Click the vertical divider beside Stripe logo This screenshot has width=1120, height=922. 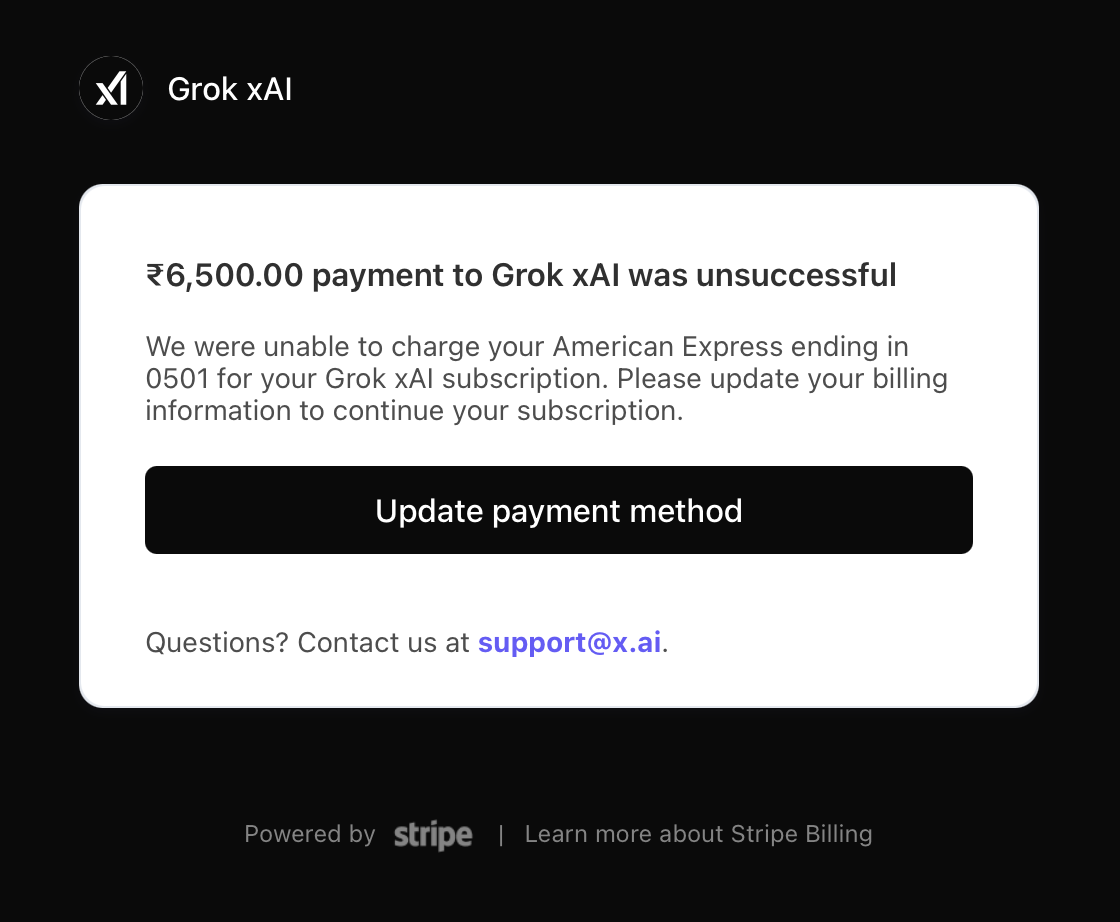(501, 835)
